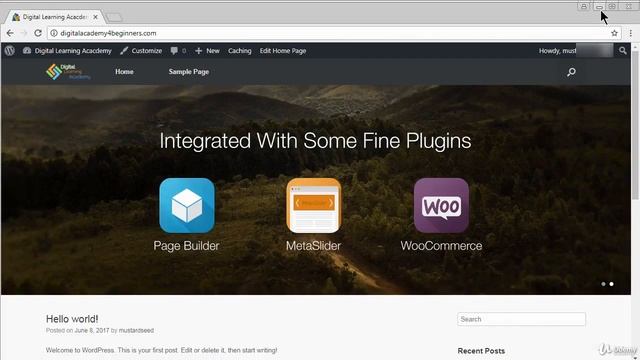
Task: Click the Page Builder cube icon
Action: [x=187, y=205]
